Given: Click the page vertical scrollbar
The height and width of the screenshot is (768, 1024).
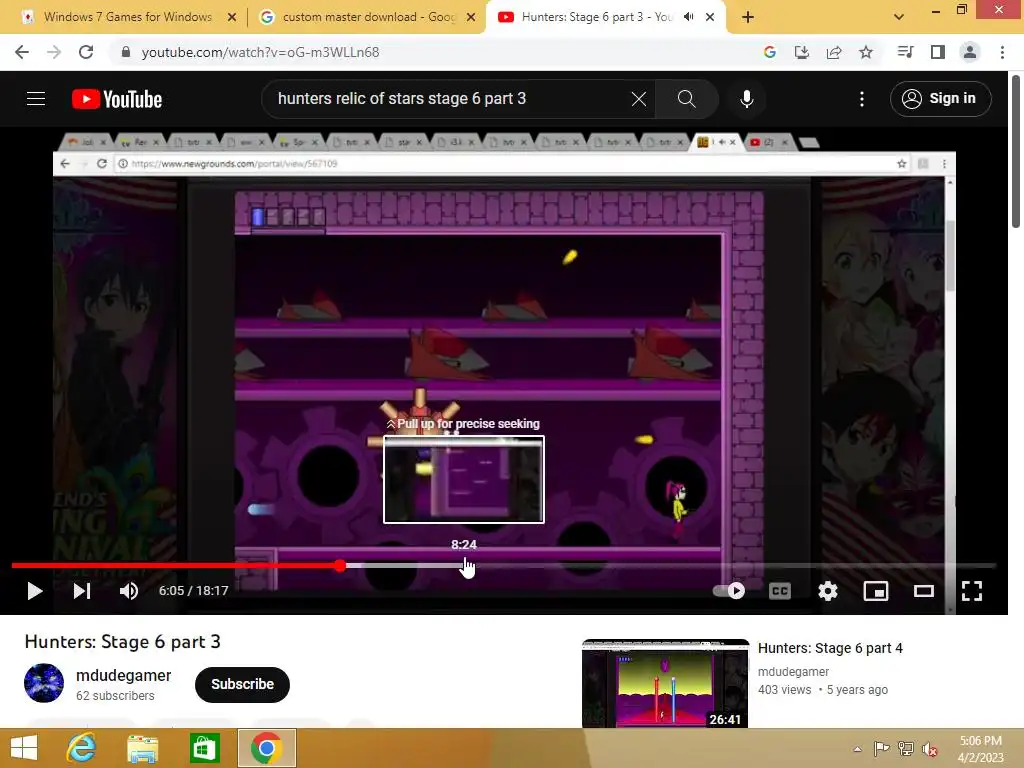Looking at the screenshot, I should tap(1016, 152).
